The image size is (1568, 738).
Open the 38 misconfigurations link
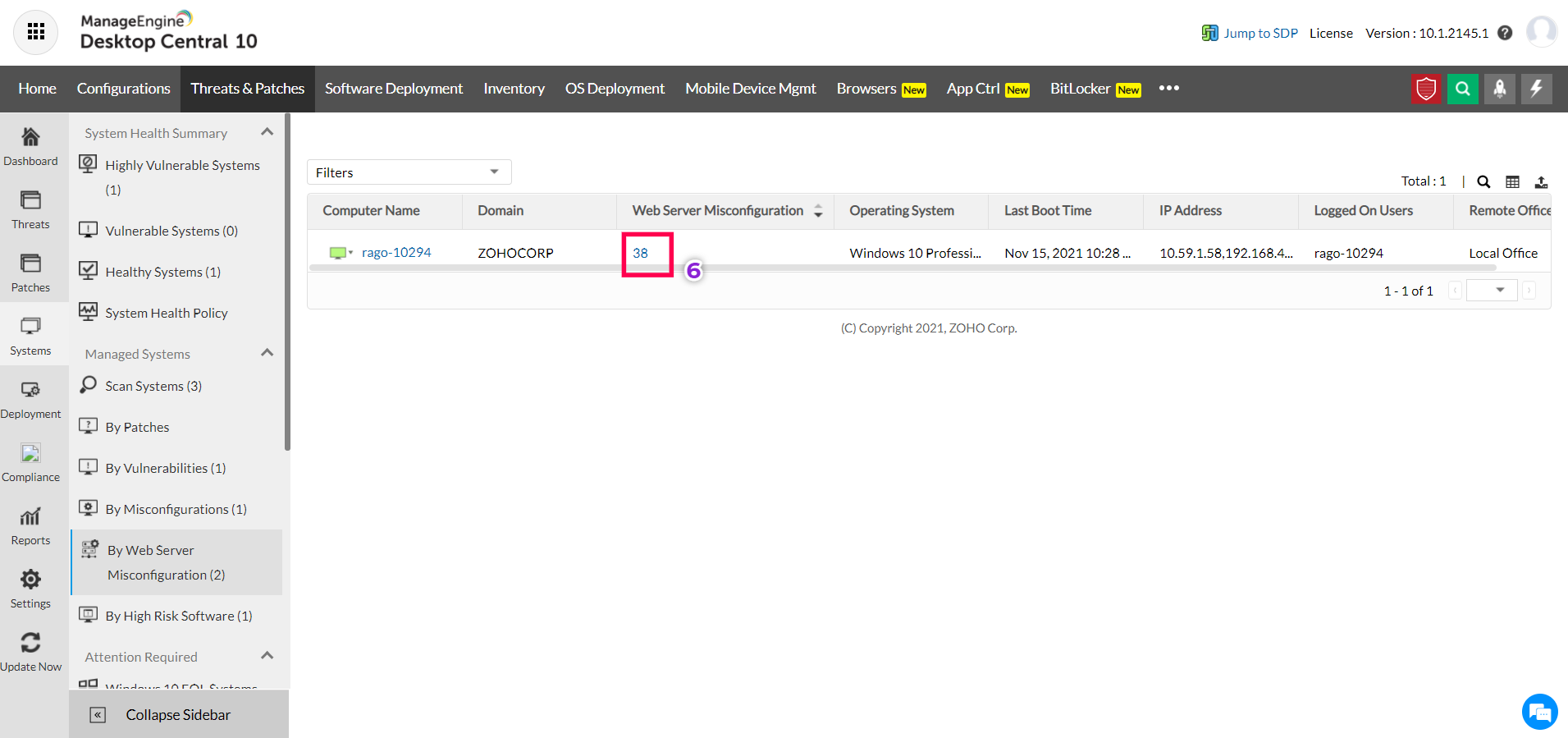coord(640,253)
